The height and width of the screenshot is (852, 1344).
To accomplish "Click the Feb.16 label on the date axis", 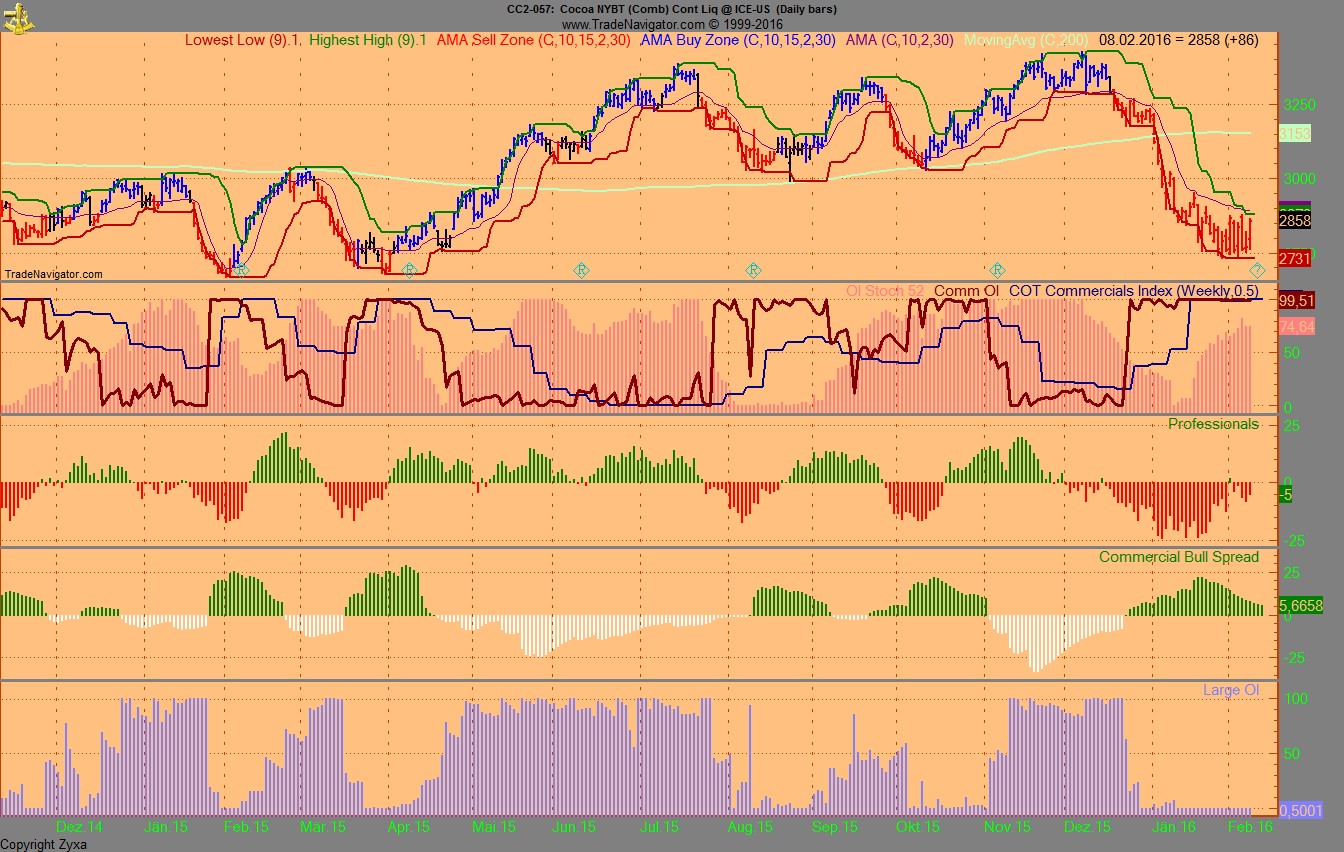I will pos(1250,828).
